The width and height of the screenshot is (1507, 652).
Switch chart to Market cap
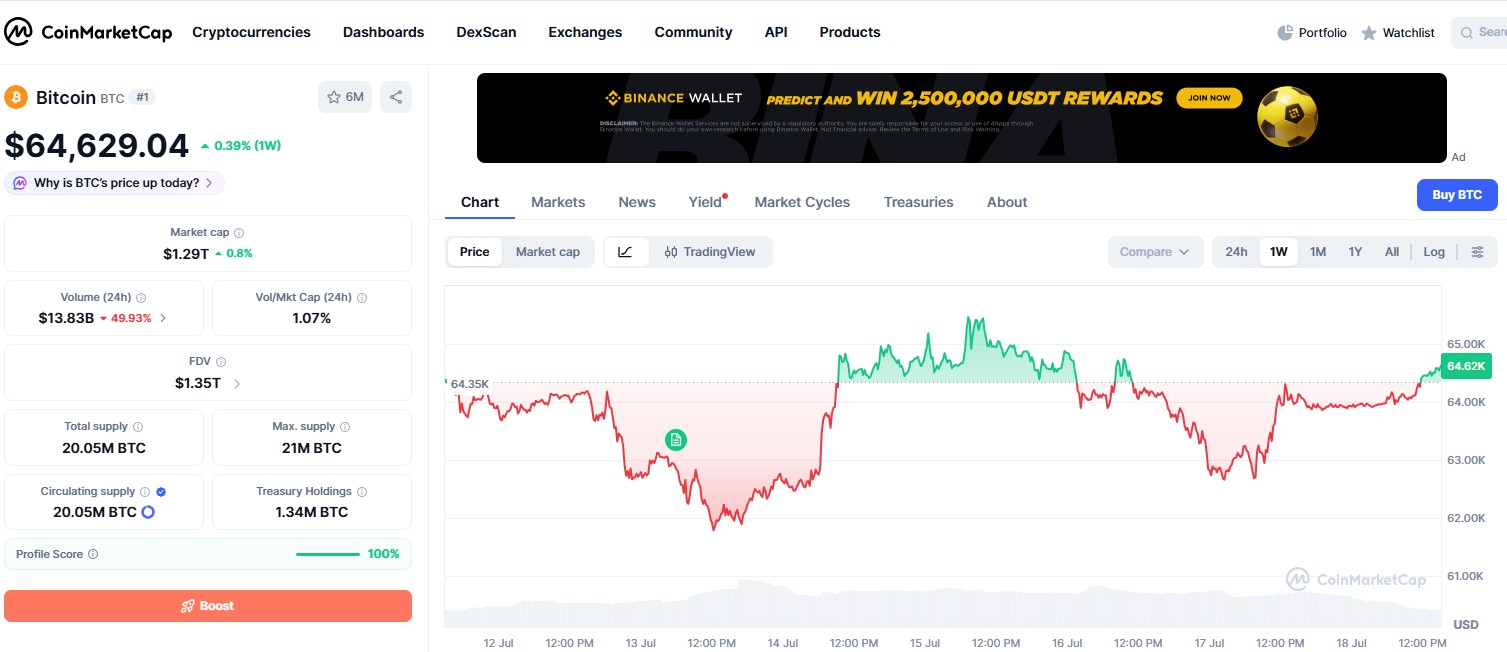click(x=548, y=252)
